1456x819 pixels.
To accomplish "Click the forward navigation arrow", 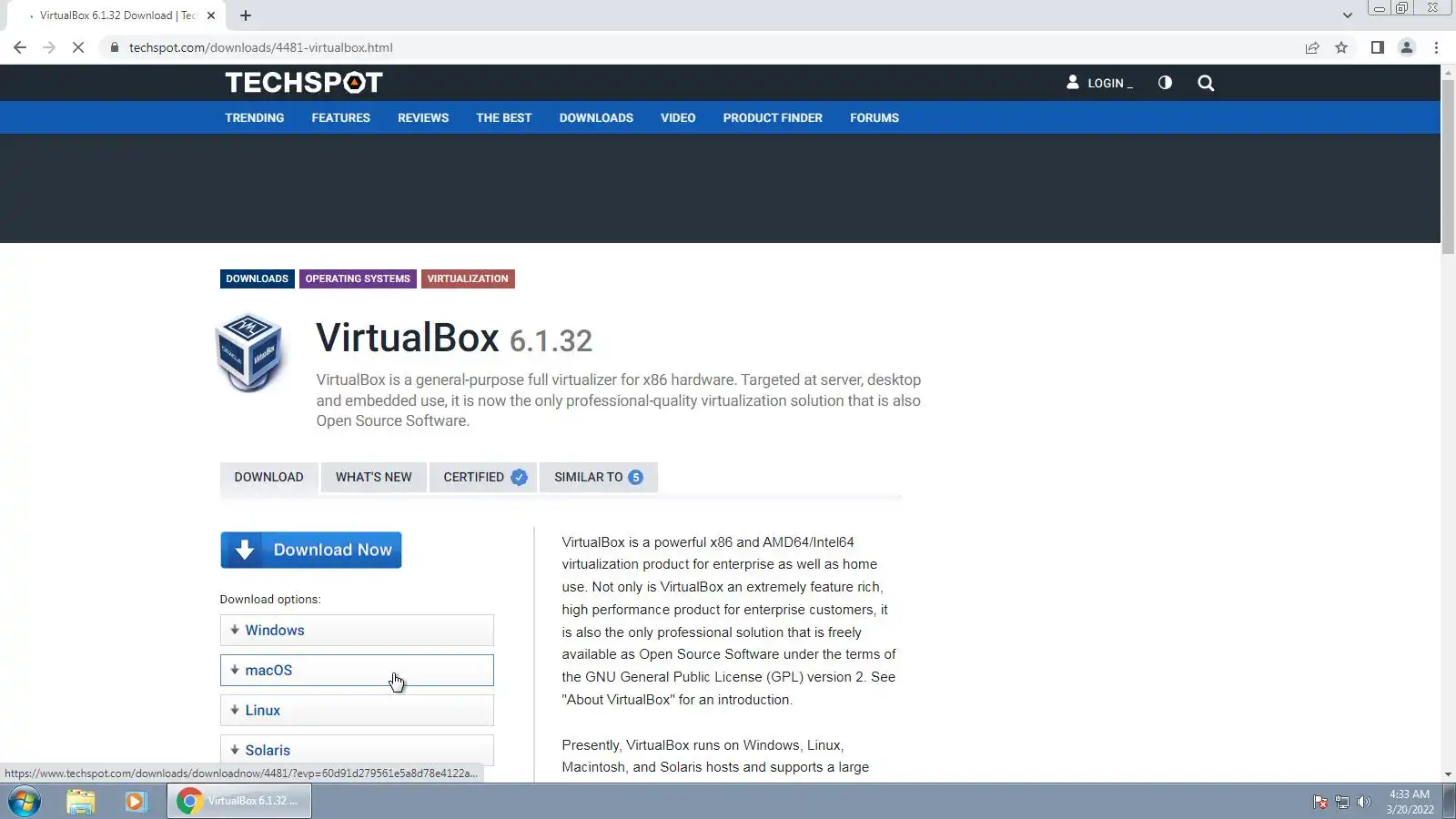I will pyautogui.click(x=49, y=47).
